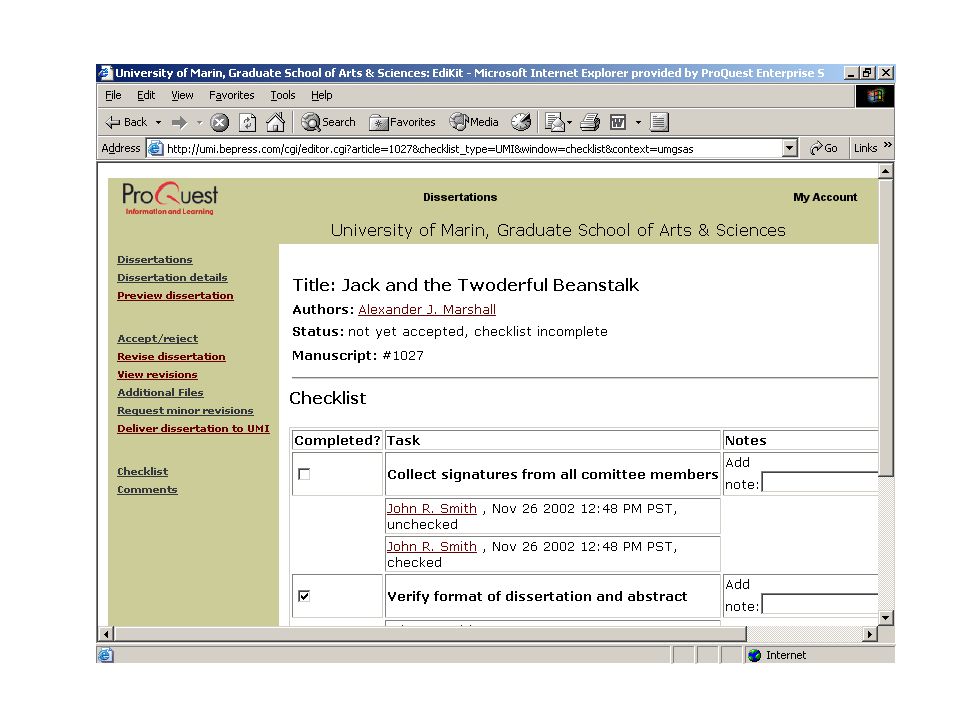
Task: Click the Mail toolbar icon
Action: pos(555,122)
